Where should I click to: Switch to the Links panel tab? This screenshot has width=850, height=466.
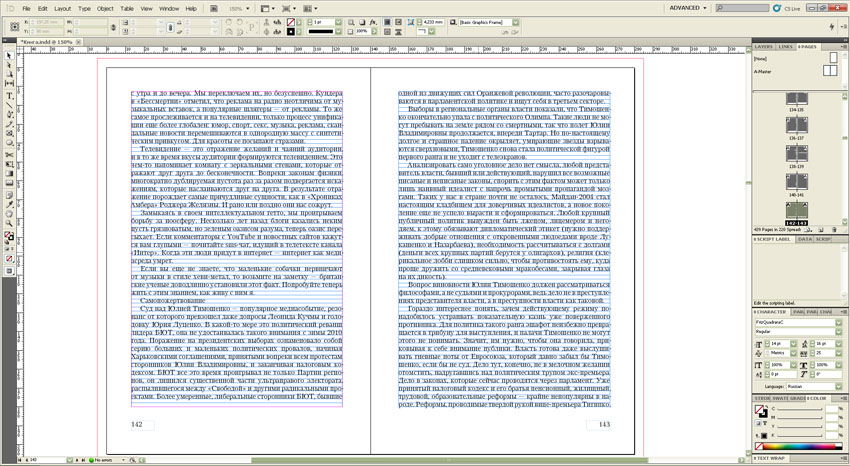(x=785, y=47)
